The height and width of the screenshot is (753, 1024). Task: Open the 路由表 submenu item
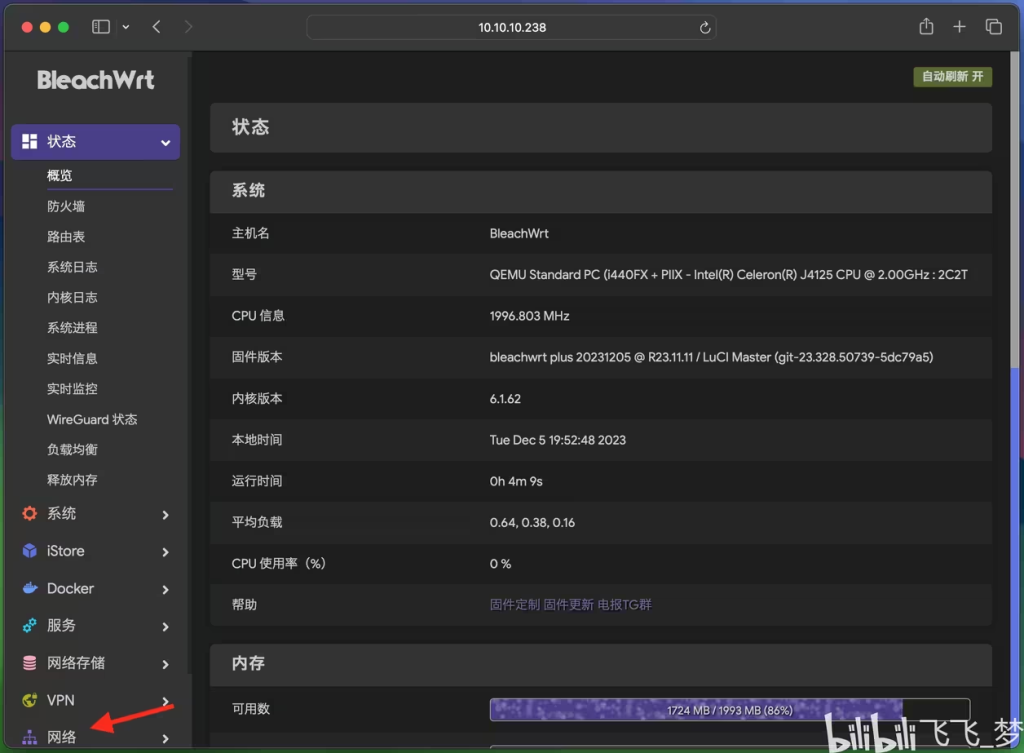[x=66, y=236]
